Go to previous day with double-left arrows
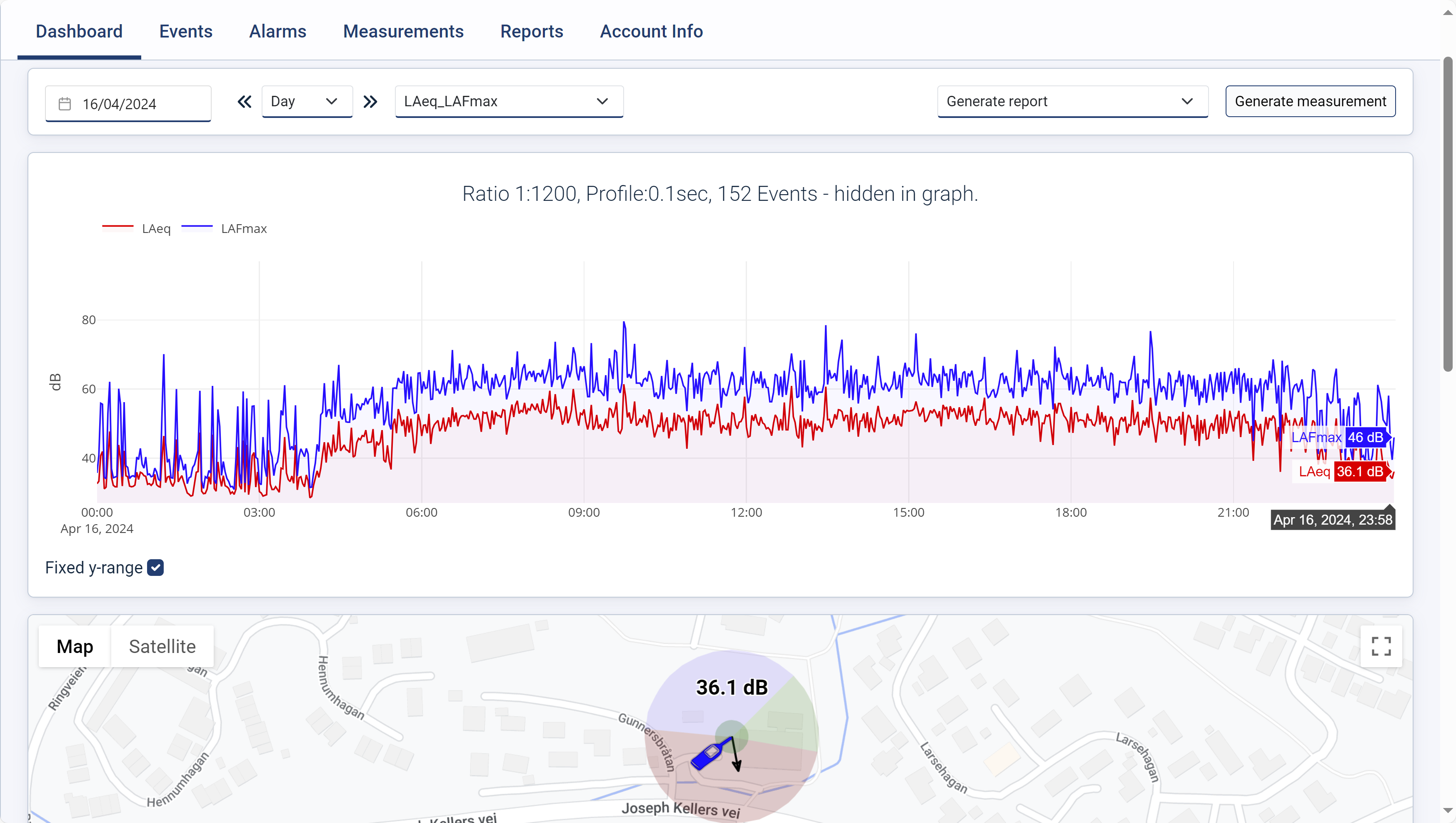Image resolution: width=1456 pixels, height=823 pixels. coord(244,102)
